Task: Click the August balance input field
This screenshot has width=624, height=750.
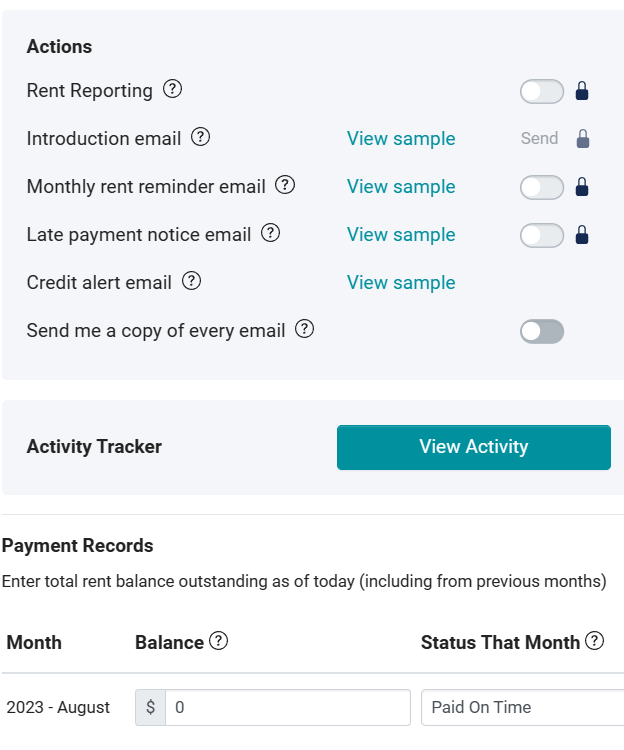Action: (x=288, y=707)
